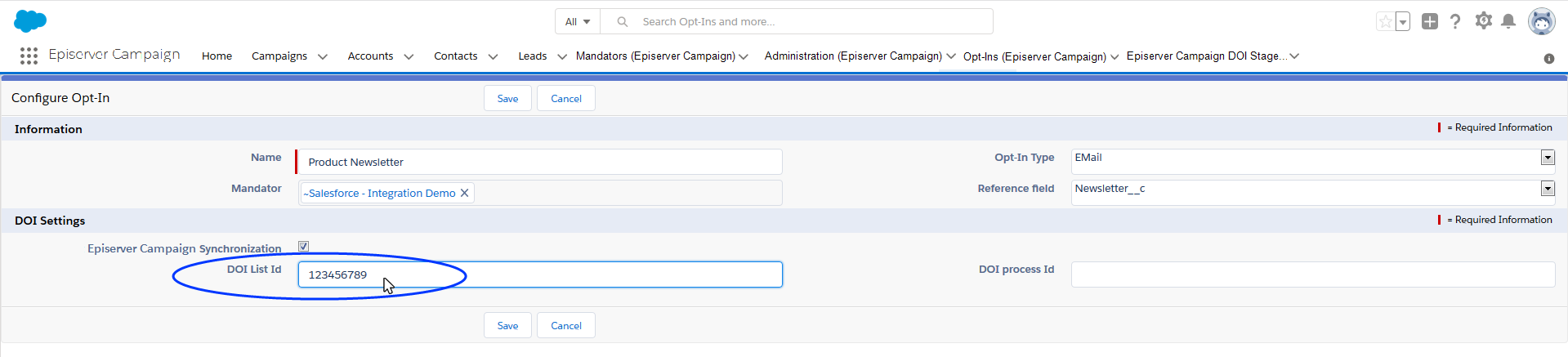Click the Information section header
The image size is (1568, 357).
(48, 129)
